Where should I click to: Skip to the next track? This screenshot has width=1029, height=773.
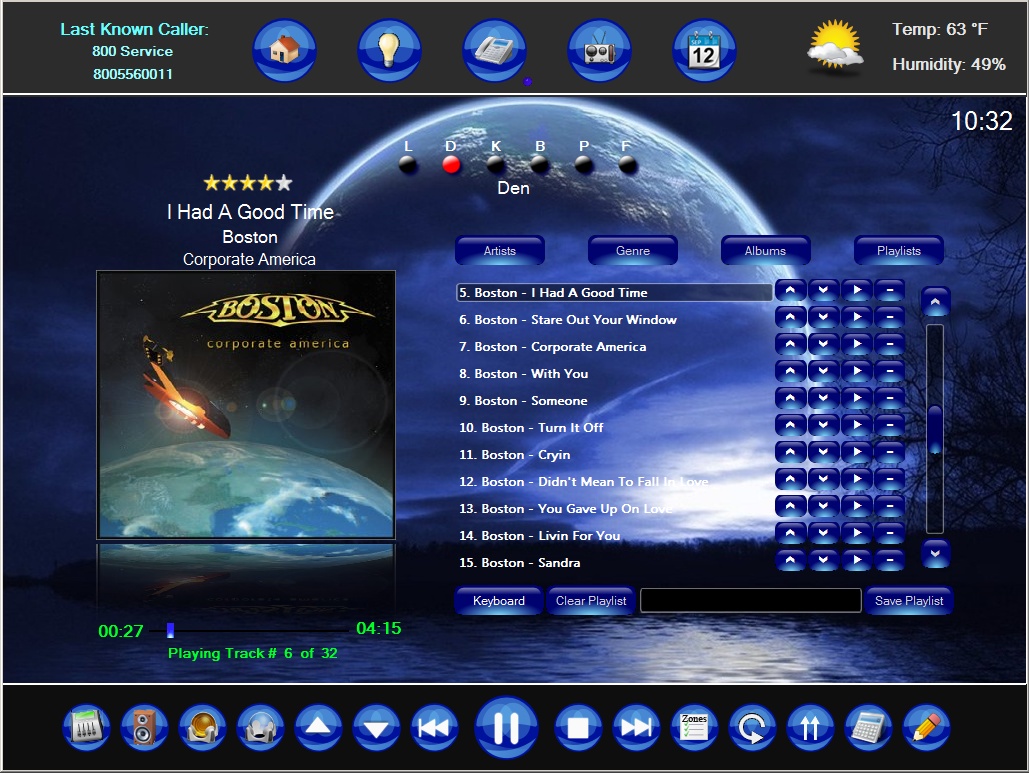tap(636, 728)
